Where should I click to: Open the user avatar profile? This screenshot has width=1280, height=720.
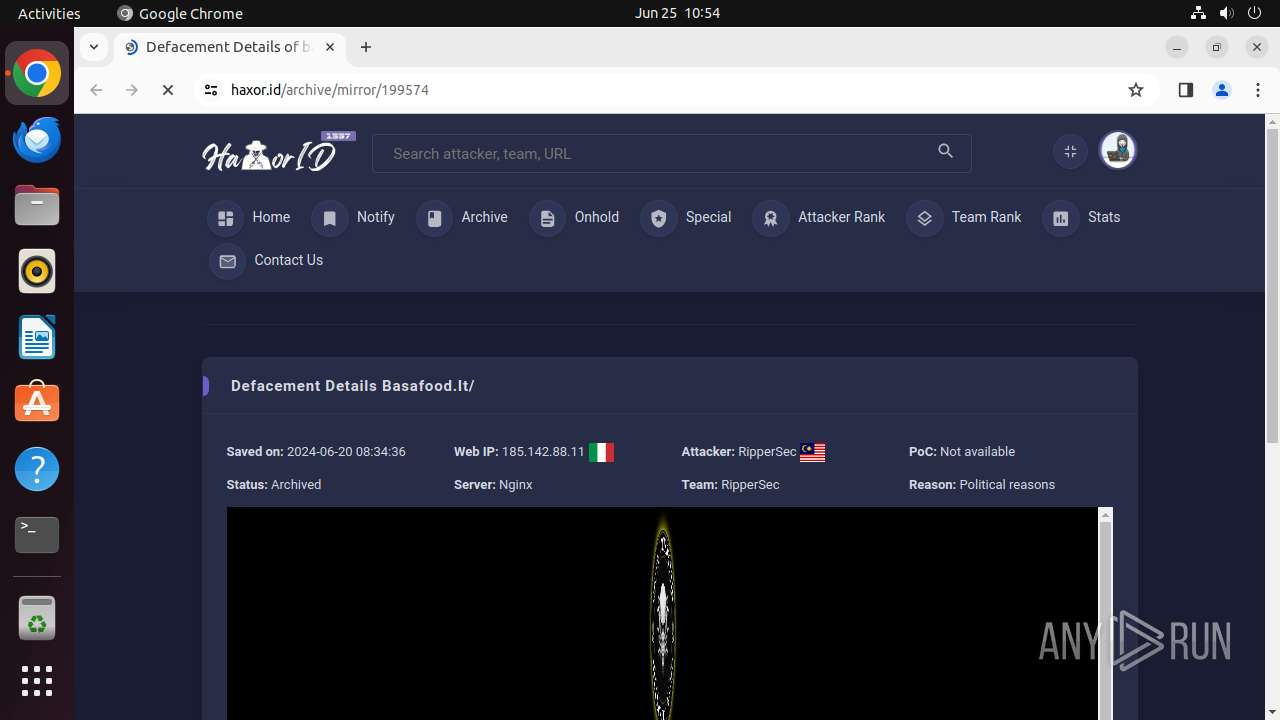click(x=1117, y=151)
